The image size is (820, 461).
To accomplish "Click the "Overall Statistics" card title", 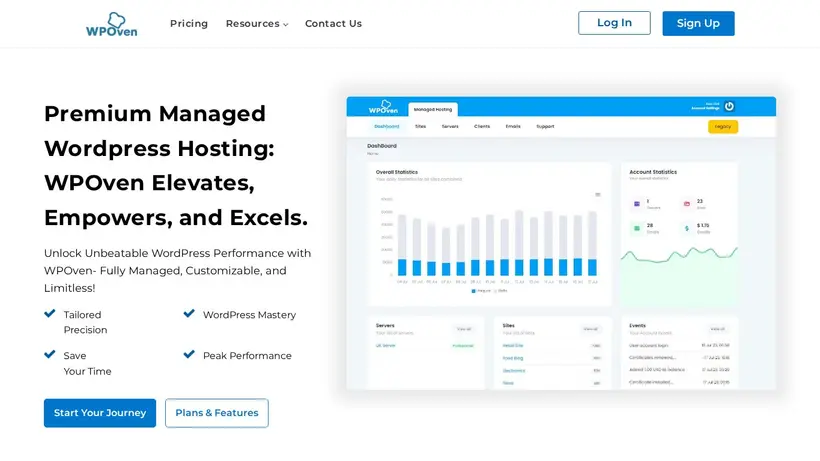I will 396,172.
